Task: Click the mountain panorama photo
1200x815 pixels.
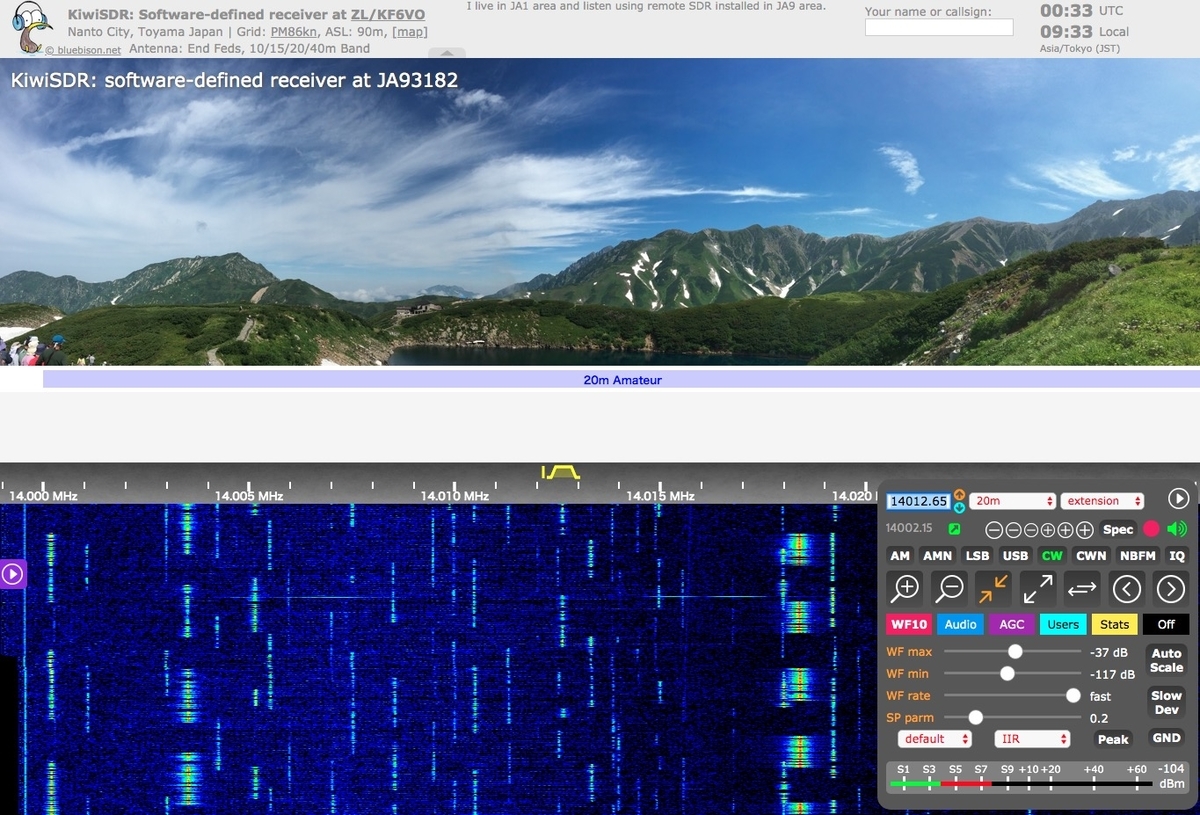Action: tap(600, 212)
